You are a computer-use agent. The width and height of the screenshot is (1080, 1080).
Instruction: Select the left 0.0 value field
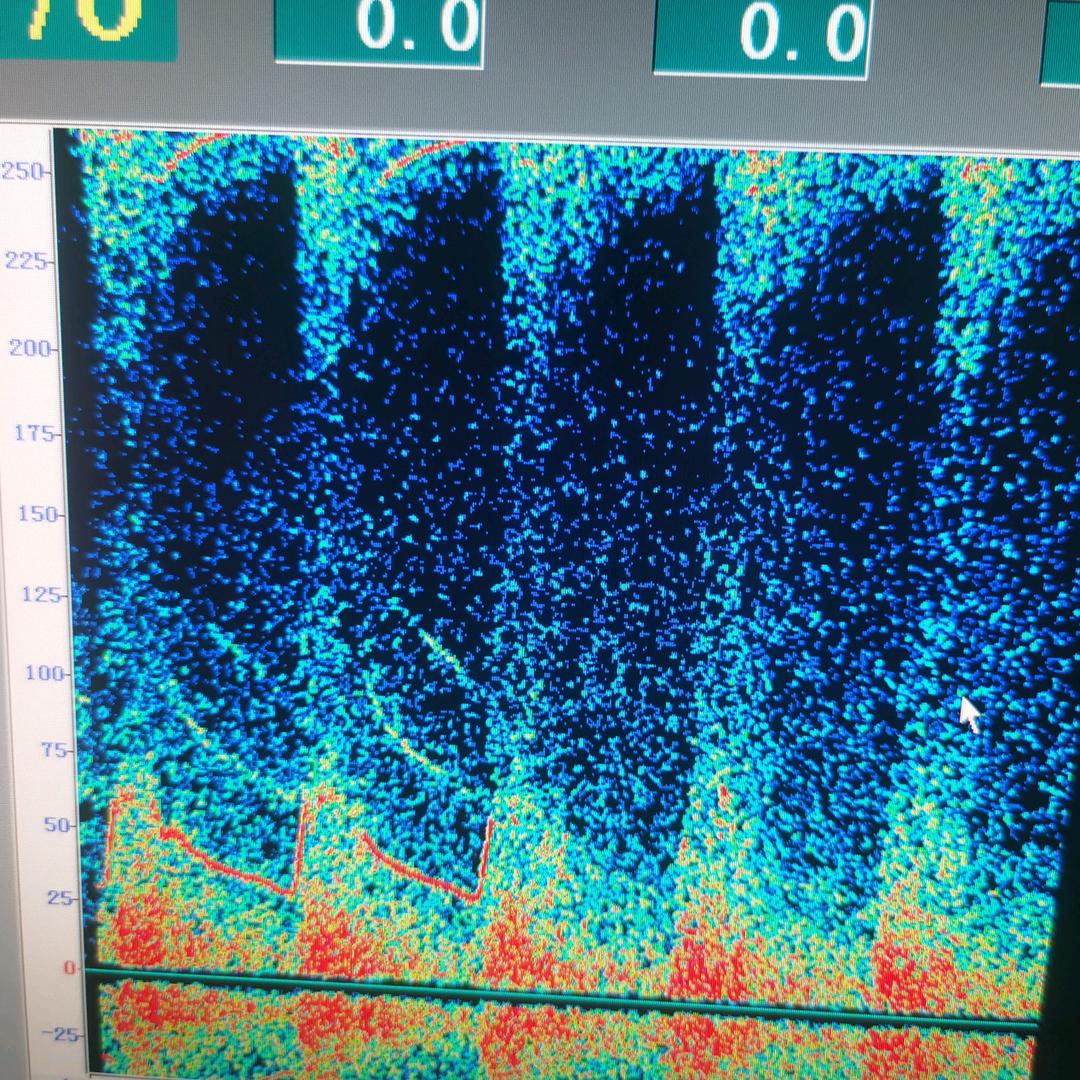click(379, 30)
